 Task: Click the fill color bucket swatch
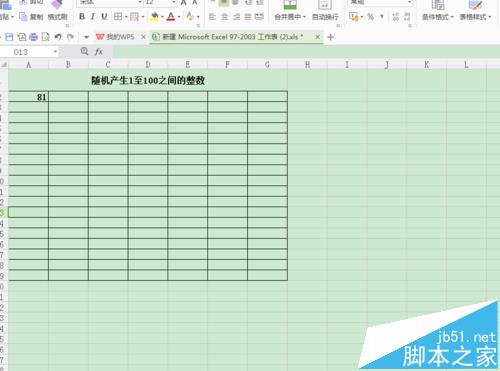click(x=154, y=16)
